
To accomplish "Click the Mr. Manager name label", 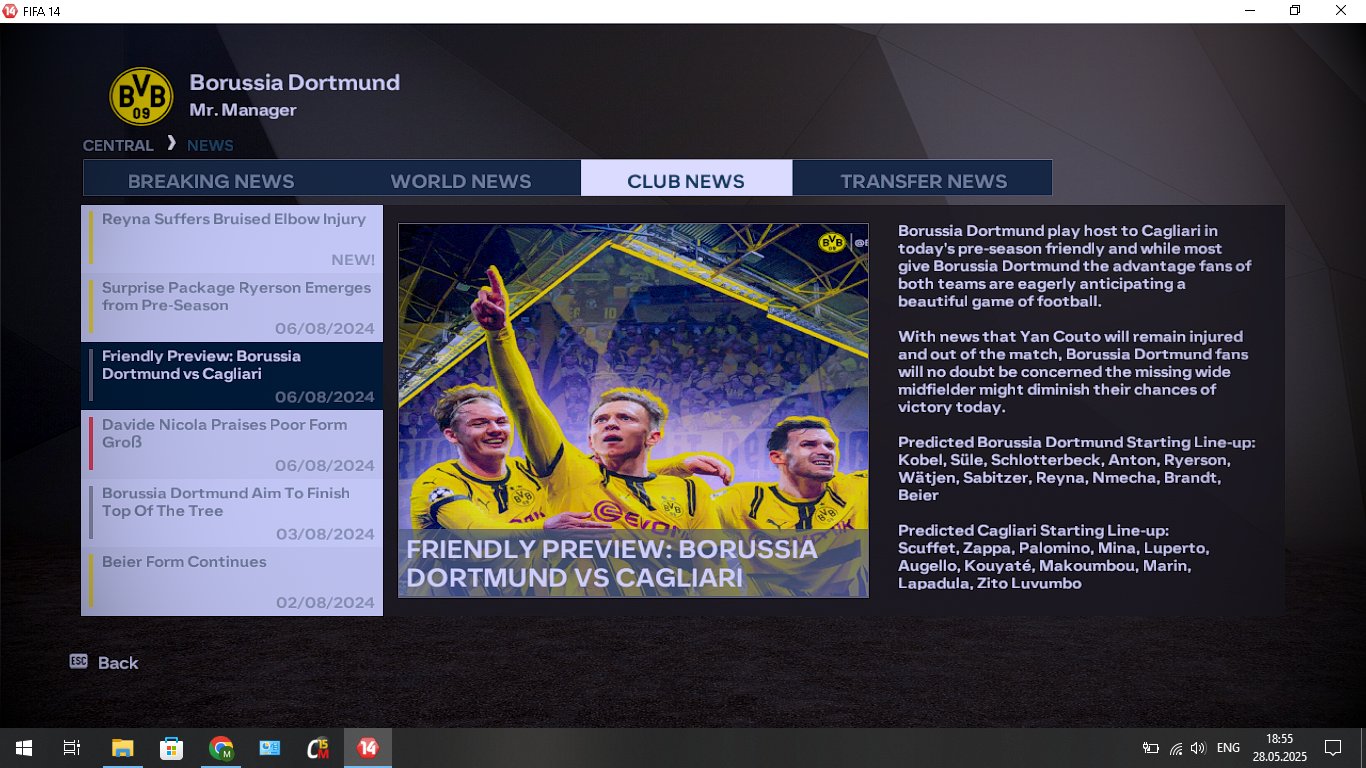I will tap(243, 110).
